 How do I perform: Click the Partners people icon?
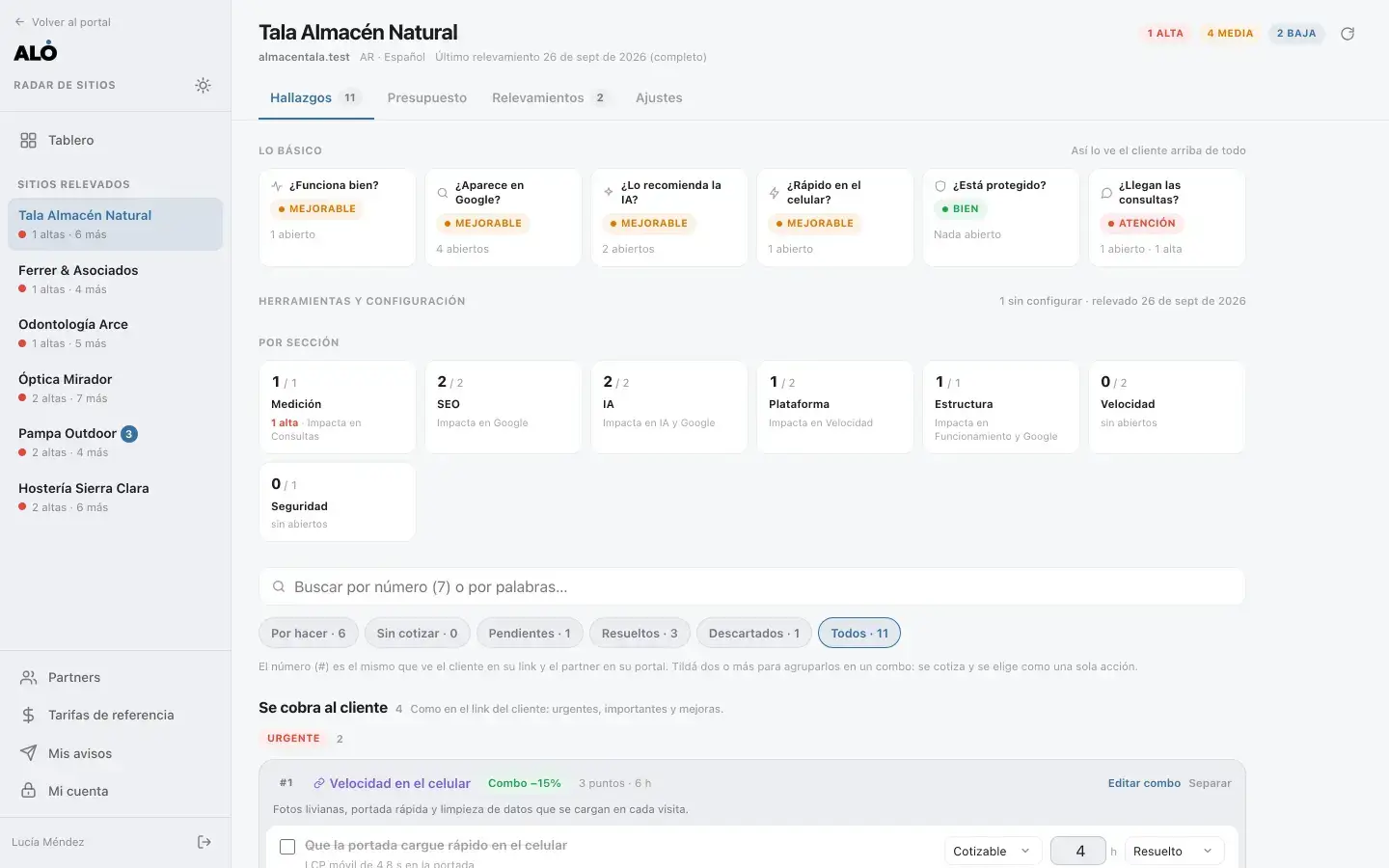pos(28,677)
